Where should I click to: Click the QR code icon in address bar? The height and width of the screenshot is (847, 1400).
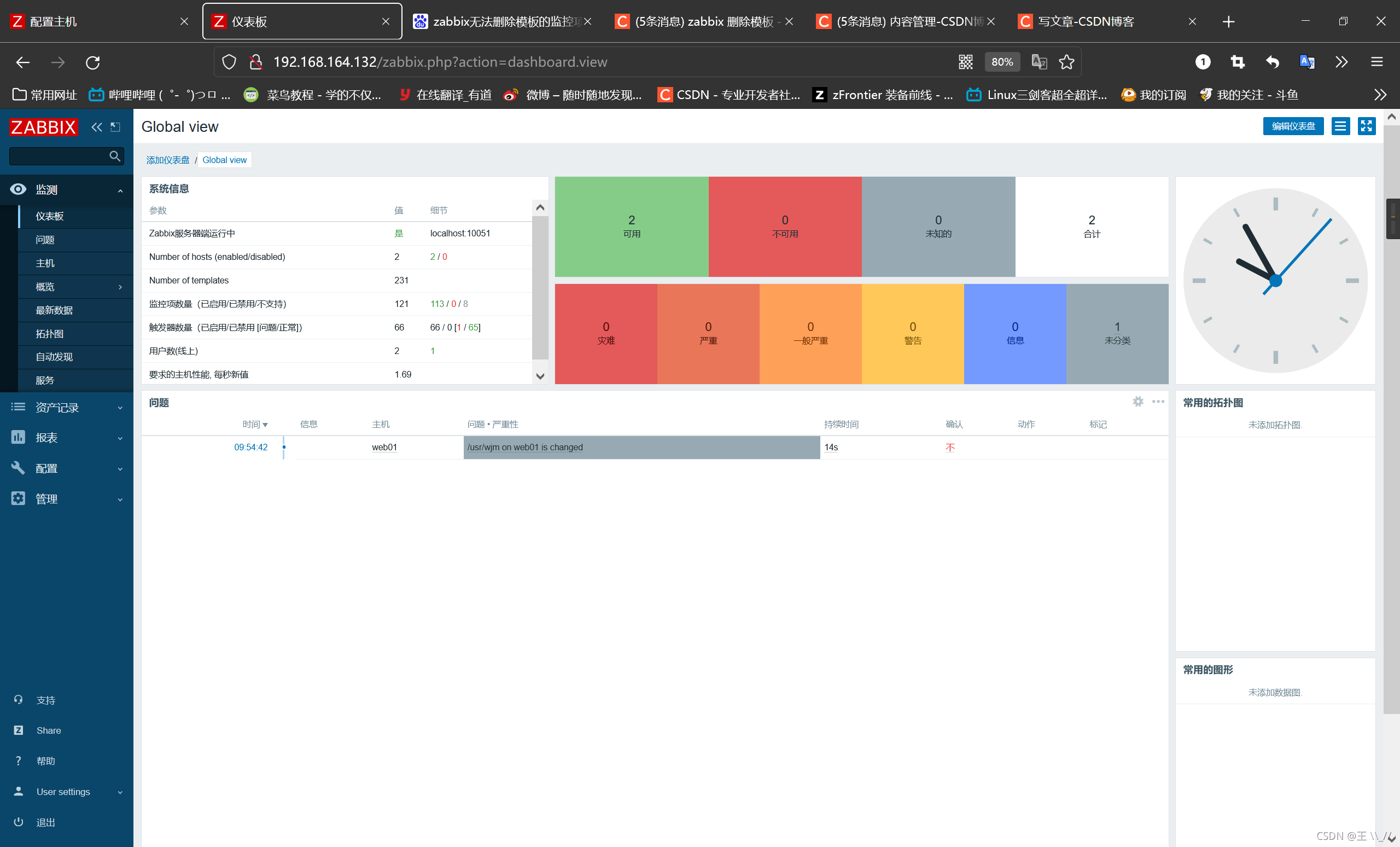click(965, 62)
